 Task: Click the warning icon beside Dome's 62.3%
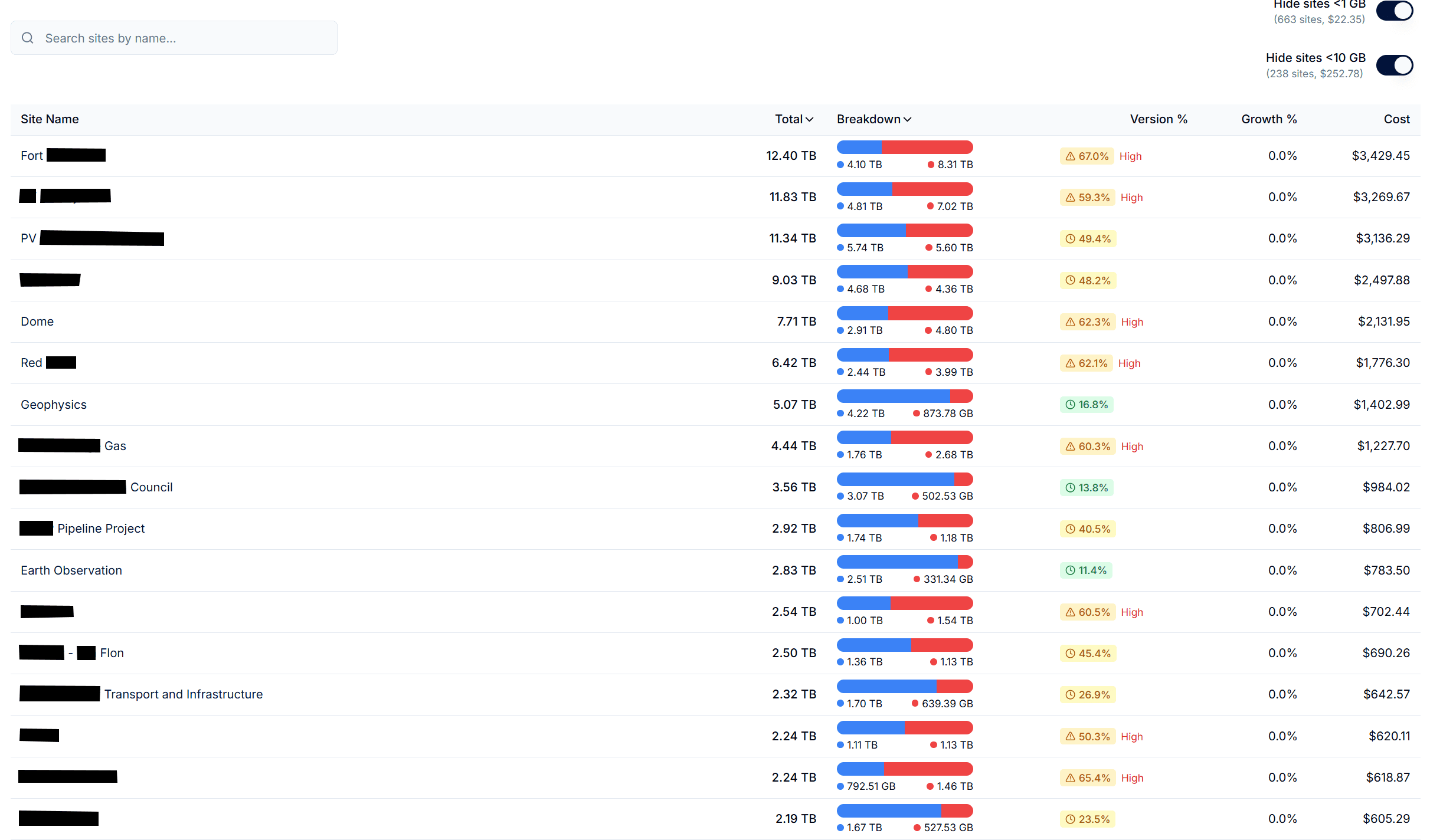tap(1070, 321)
